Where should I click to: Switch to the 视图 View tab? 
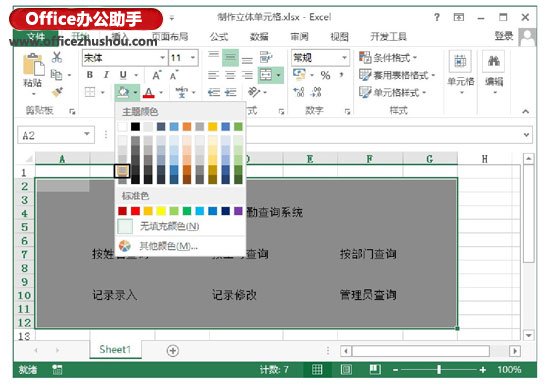pos(339,36)
